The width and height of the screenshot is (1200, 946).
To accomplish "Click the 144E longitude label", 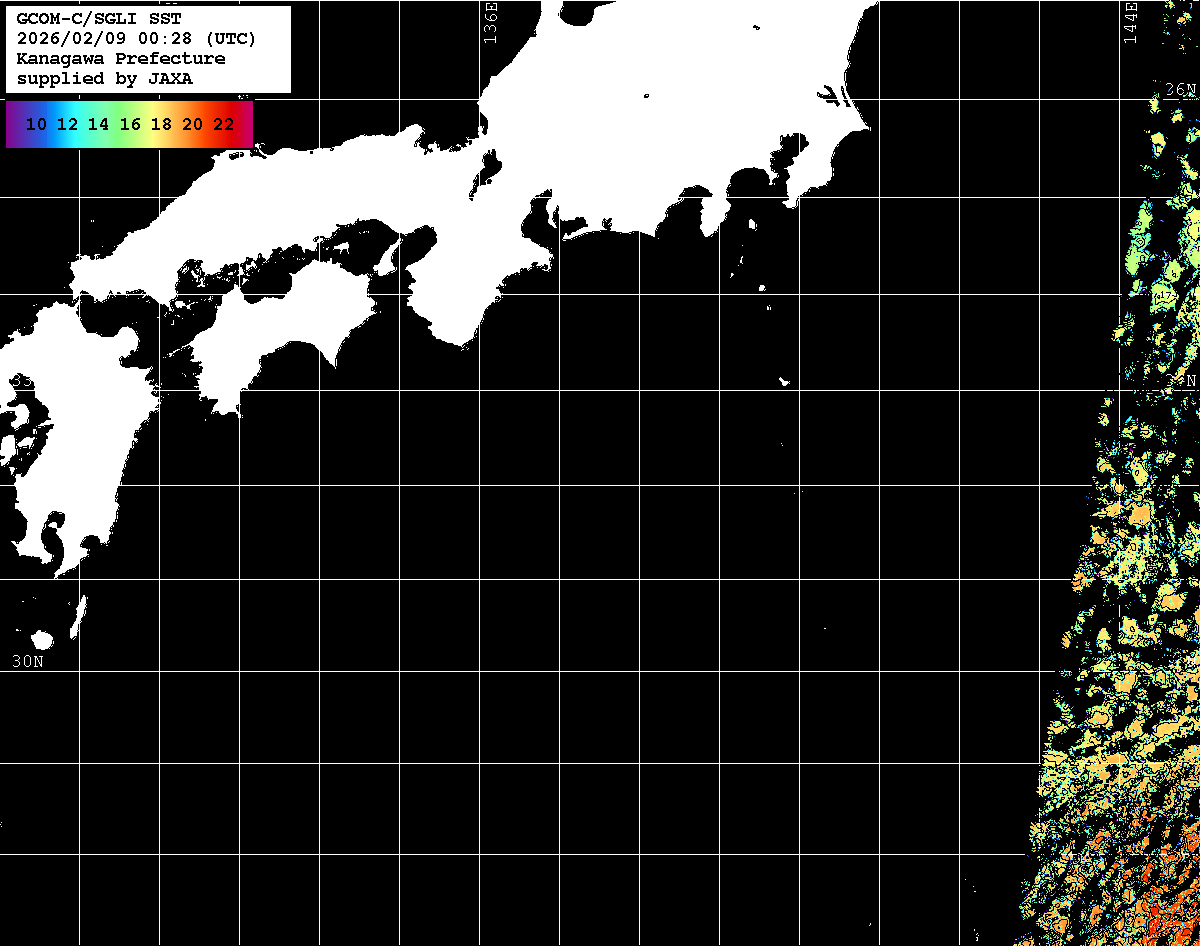I will 1130,22.
